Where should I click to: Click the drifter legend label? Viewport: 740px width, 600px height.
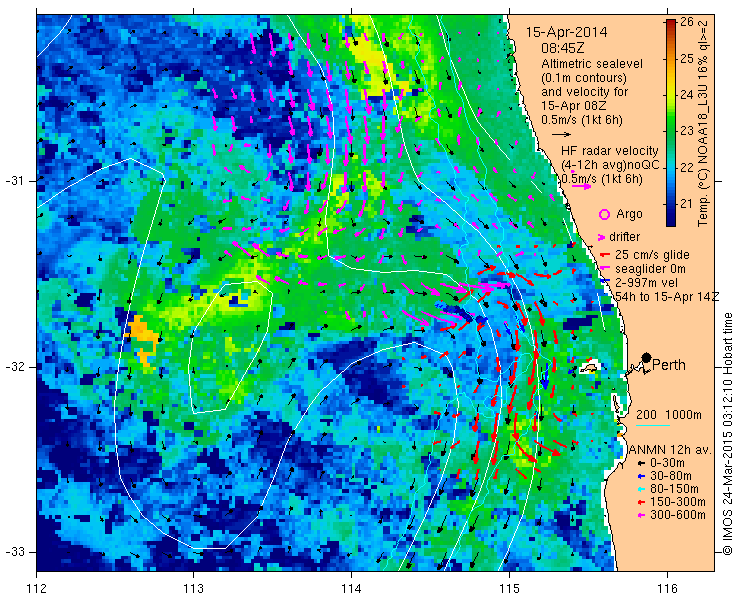pos(624,237)
